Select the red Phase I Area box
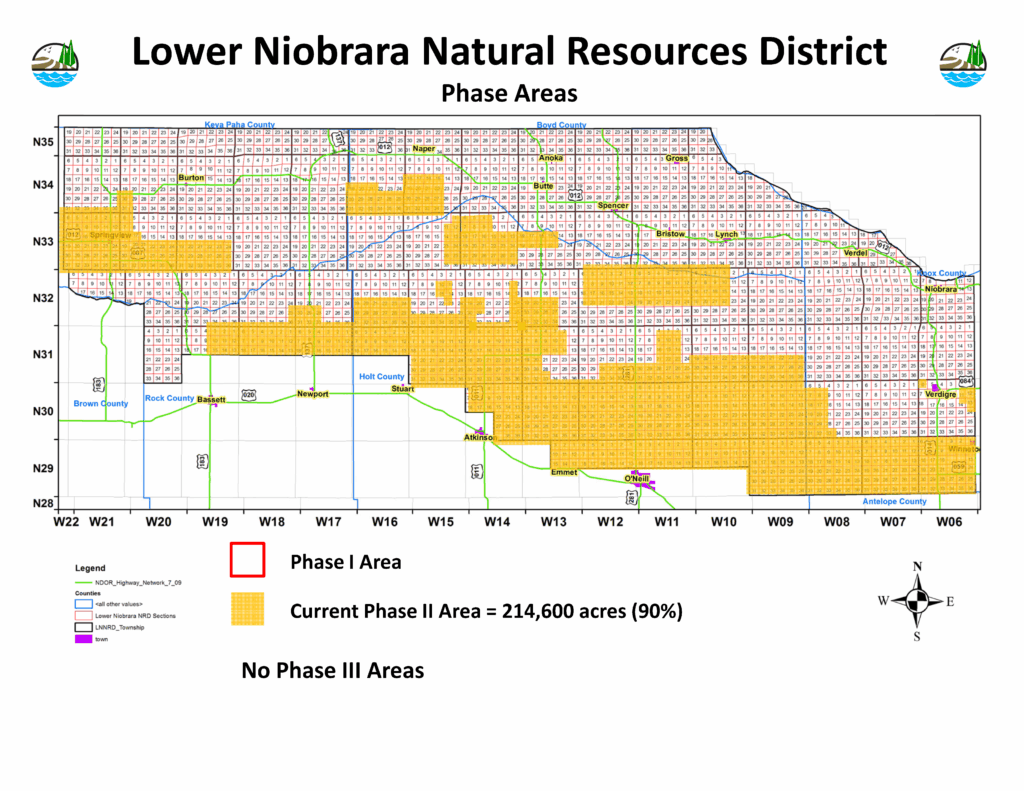The image size is (1024, 791). pos(247,560)
